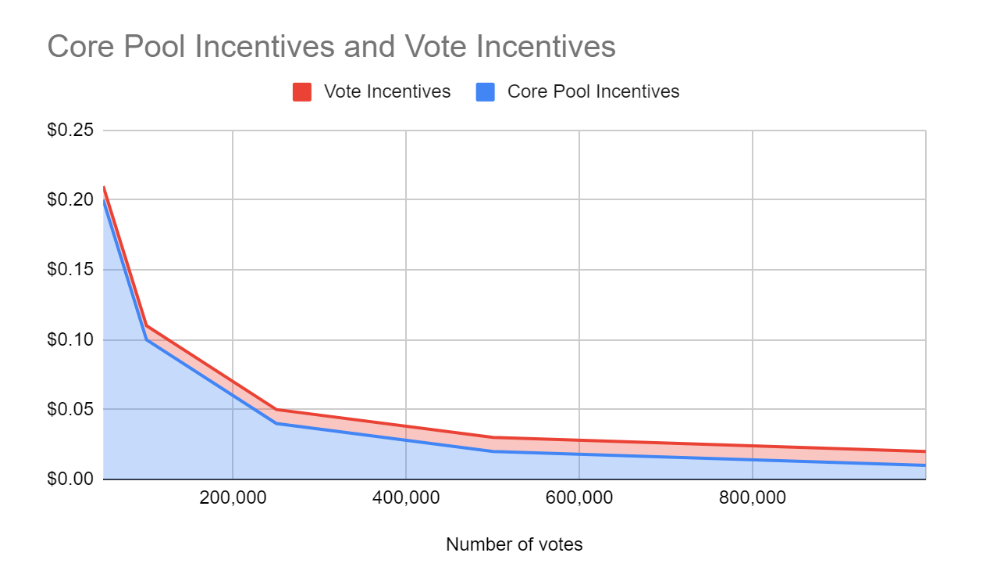Viewport: 984px width, 576px height.
Task: Select the Vote Incentives legend label
Action: [387, 92]
